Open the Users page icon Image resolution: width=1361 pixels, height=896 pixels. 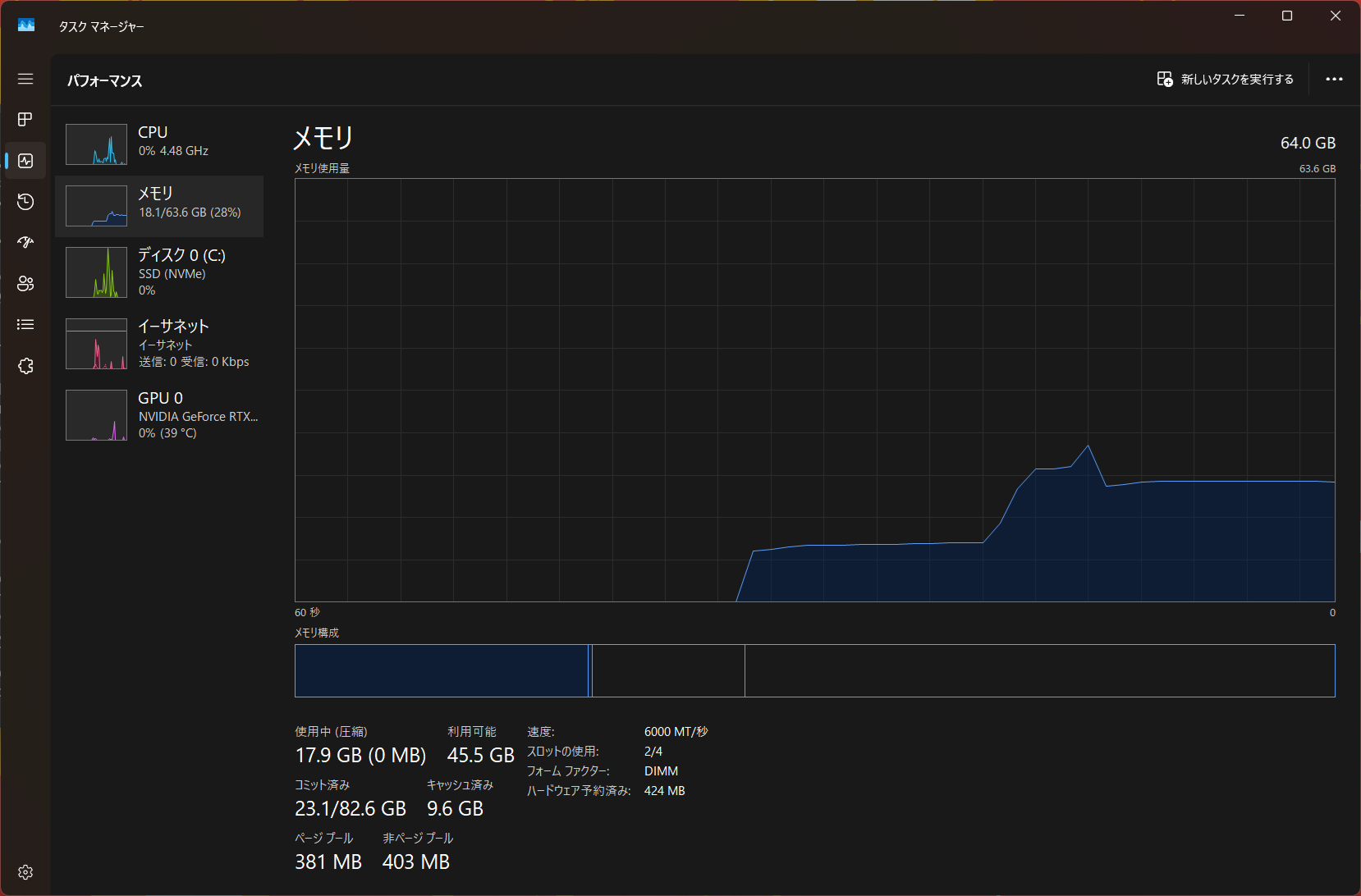[25, 284]
